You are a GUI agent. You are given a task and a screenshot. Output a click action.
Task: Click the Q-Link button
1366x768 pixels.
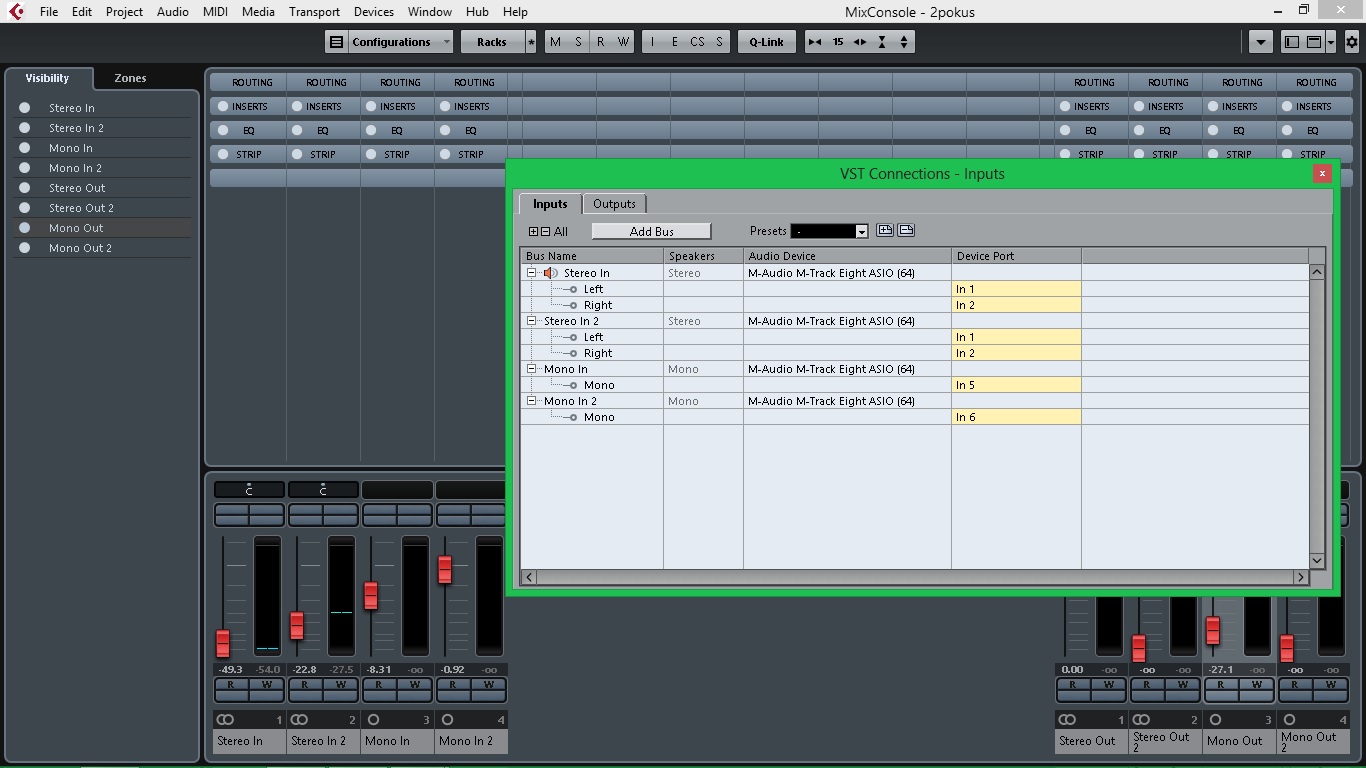point(766,42)
